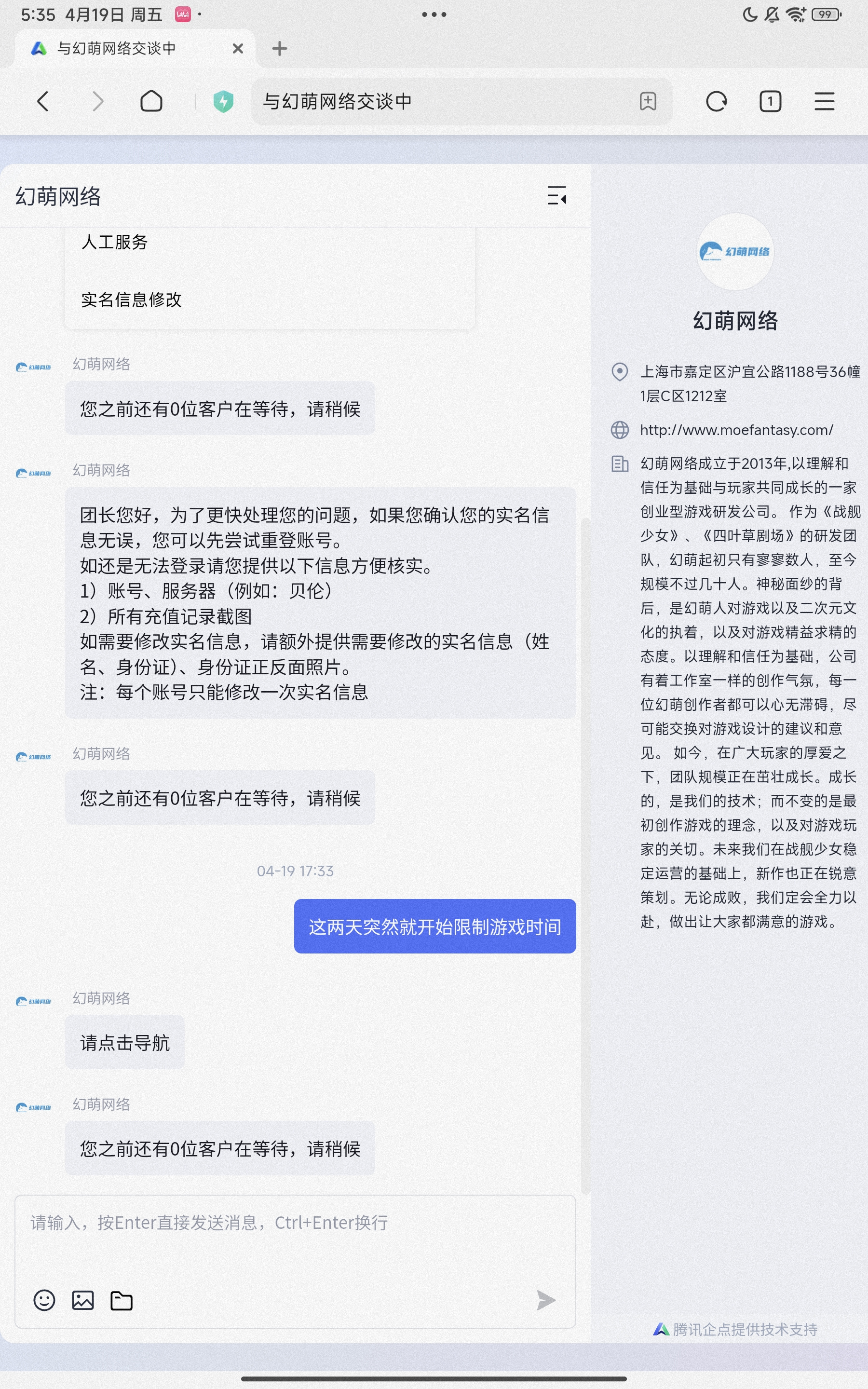868x1389 pixels.
Task: Tap the 幻萌网络 chat header title
Action: pos(58,196)
